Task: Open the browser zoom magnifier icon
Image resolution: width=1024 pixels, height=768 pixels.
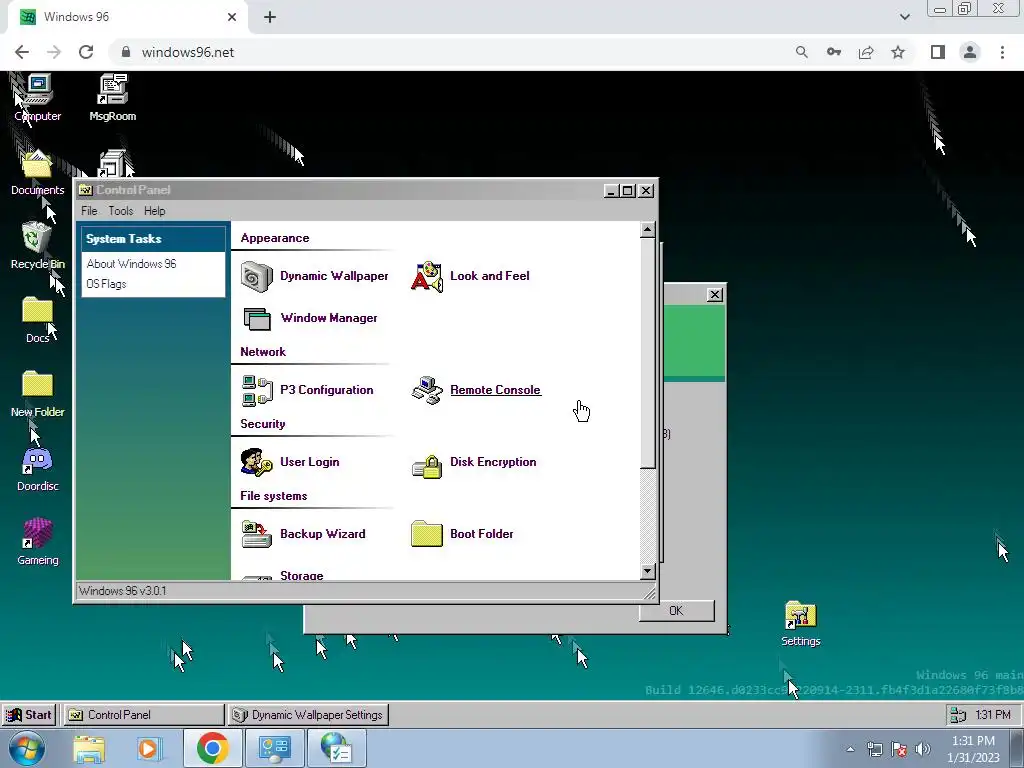Action: (x=802, y=52)
